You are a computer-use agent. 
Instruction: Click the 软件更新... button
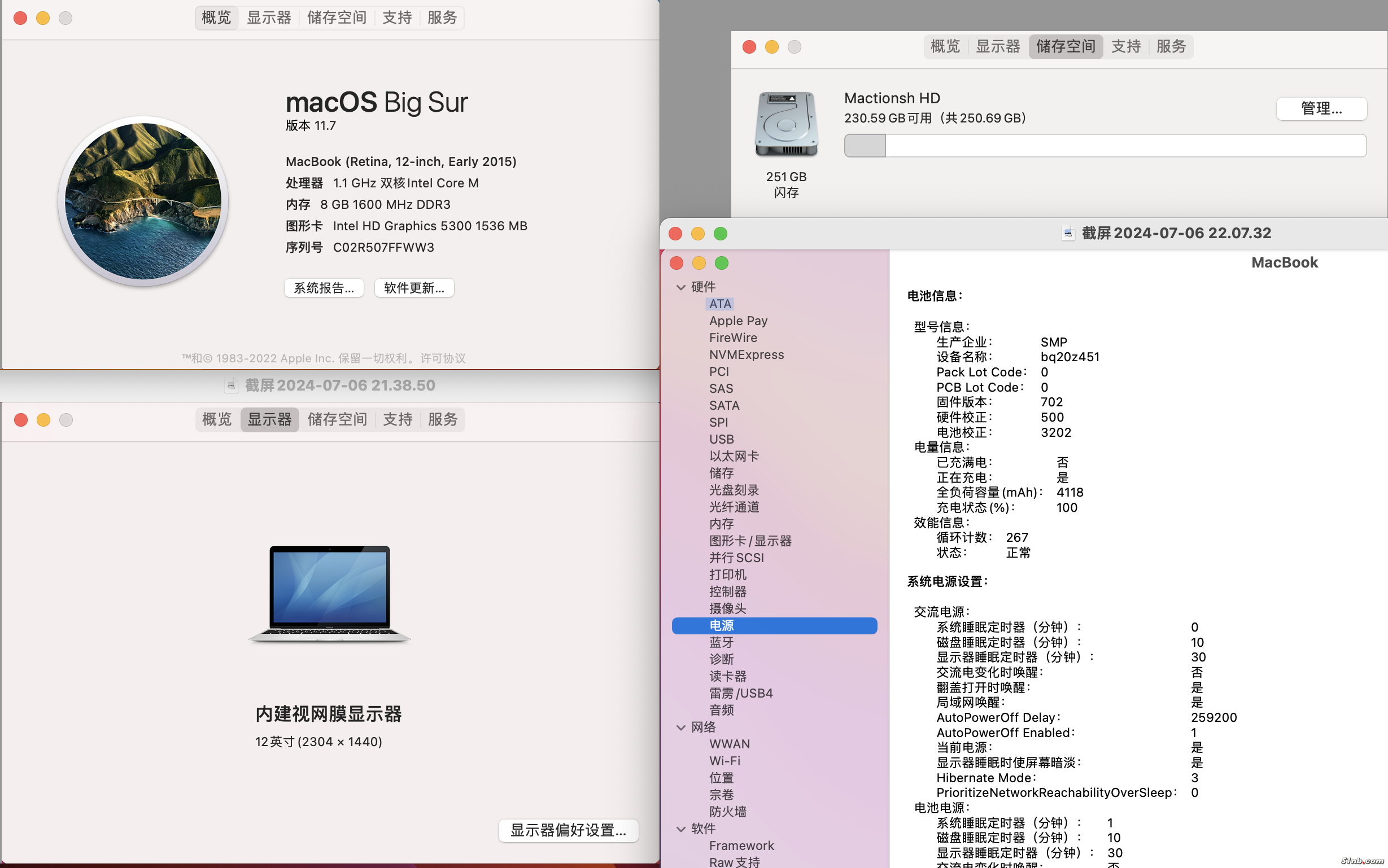point(414,288)
